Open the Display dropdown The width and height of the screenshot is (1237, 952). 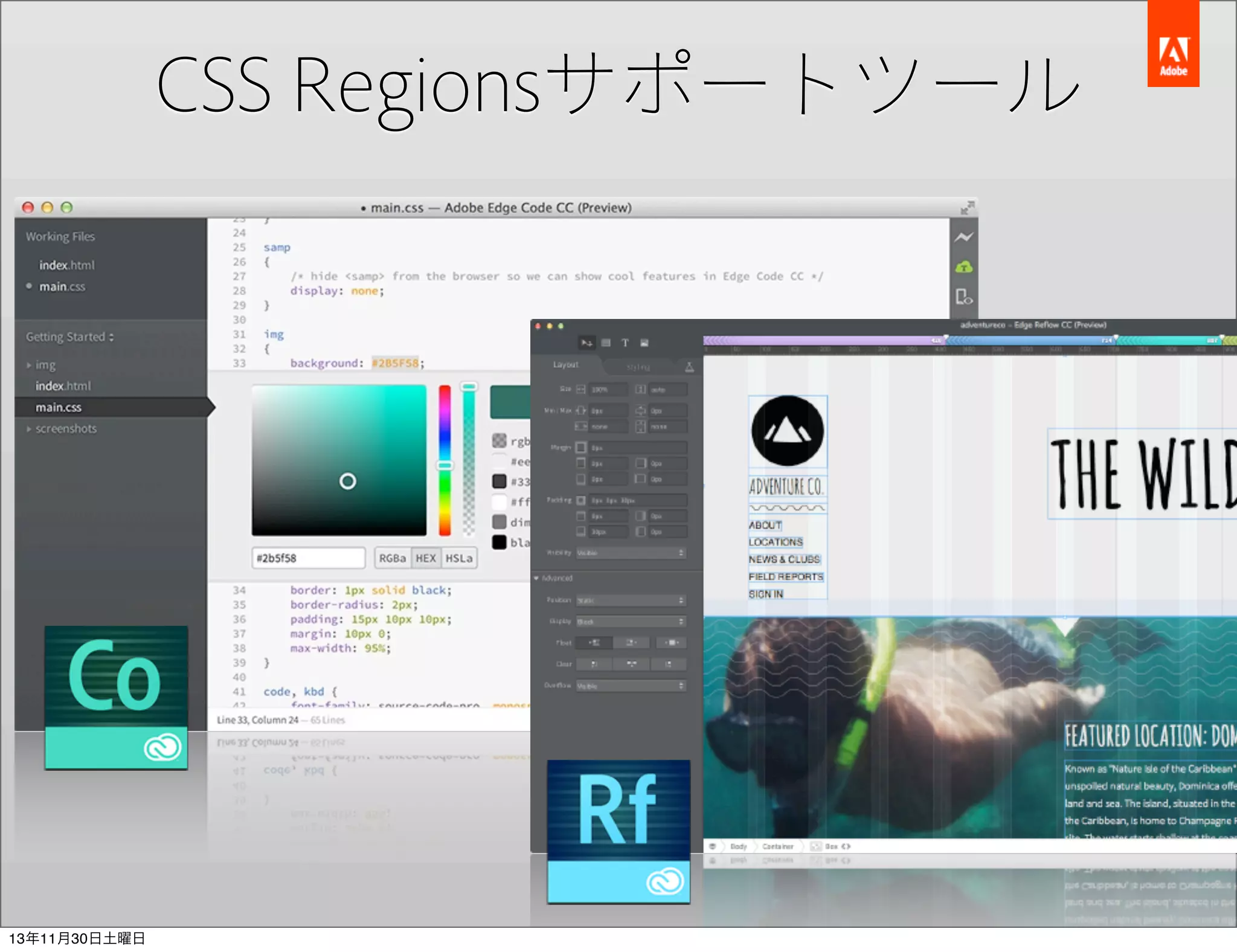(631, 622)
